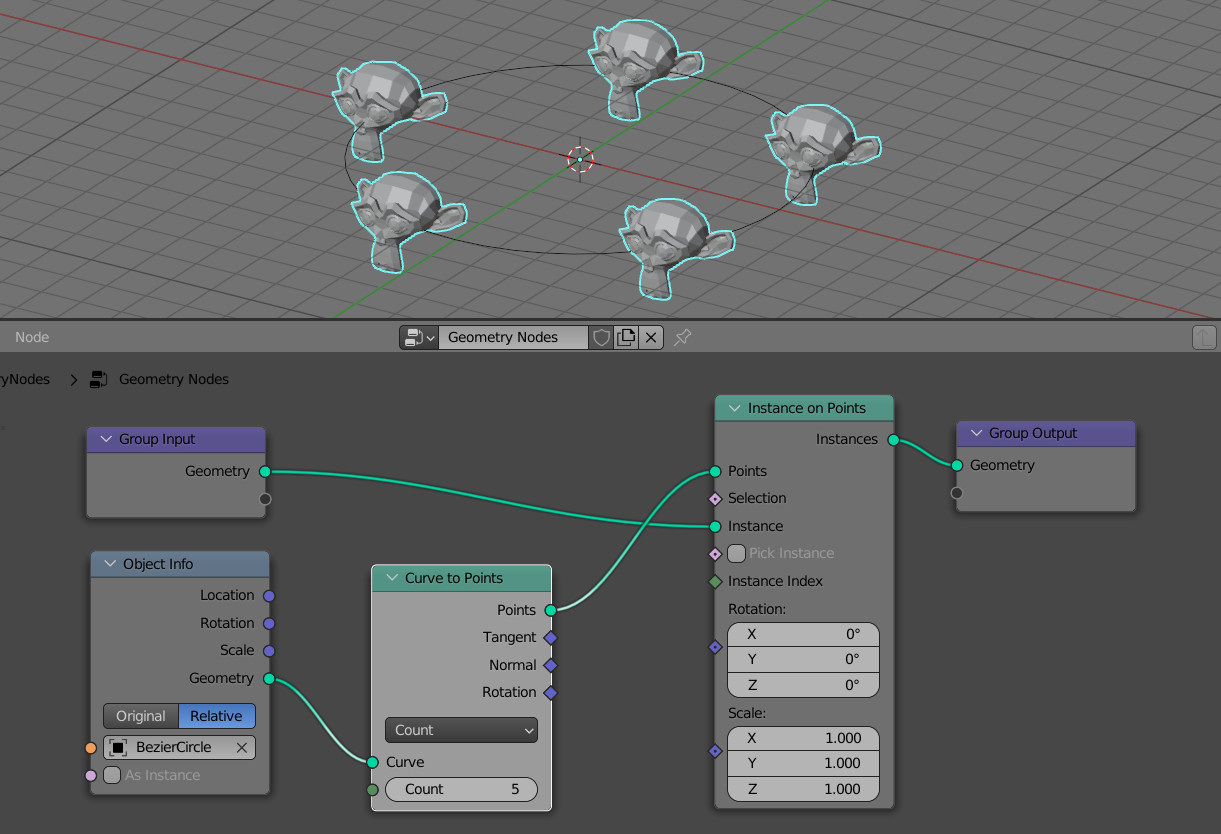Image resolution: width=1221 pixels, height=834 pixels.
Task: Click the Object Info Scale socket
Action: tap(268, 650)
